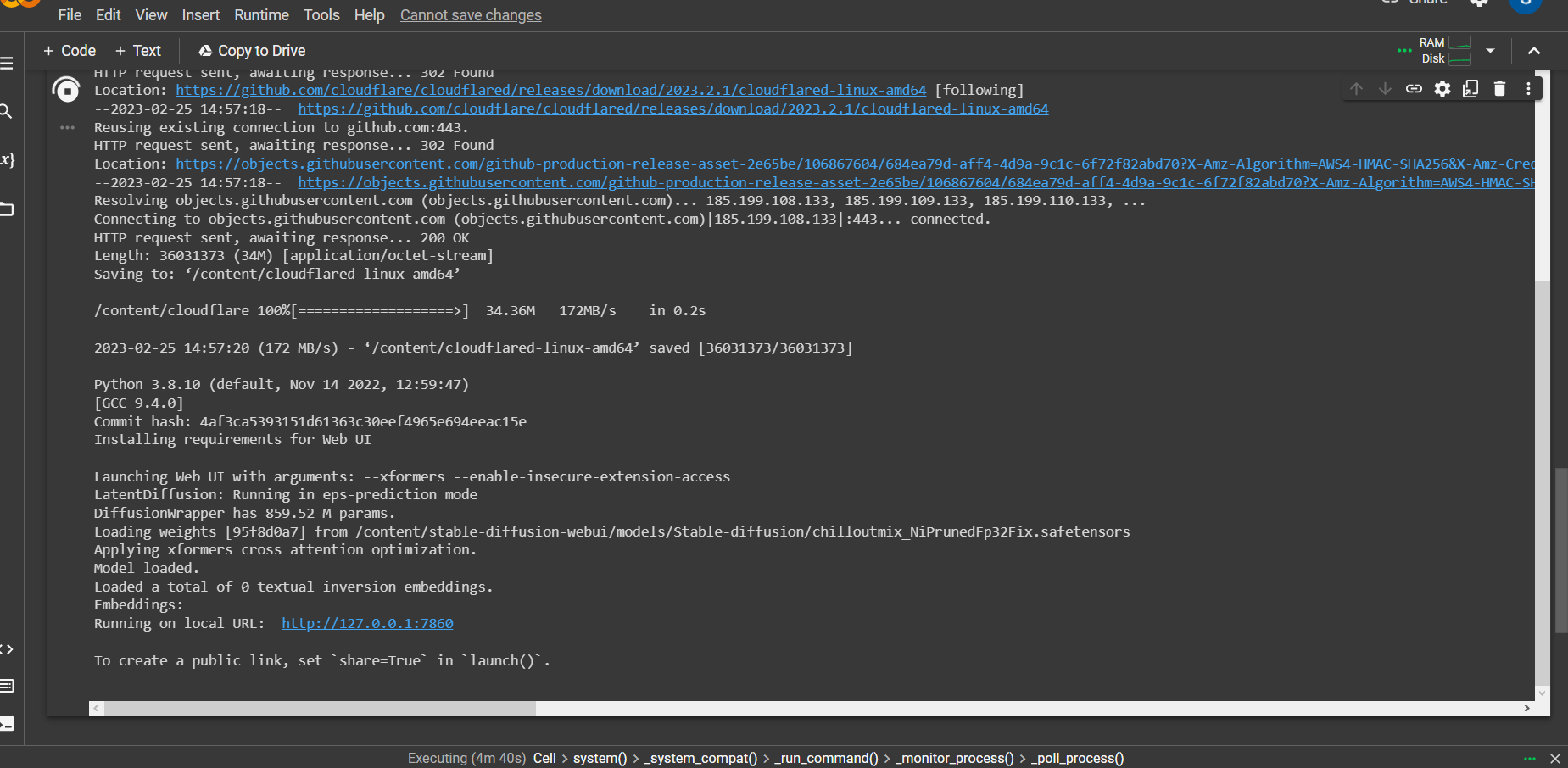The width and height of the screenshot is (1568, 768).
Task: Open cell settings with the gear icon
Action: tap(1443, 88)
